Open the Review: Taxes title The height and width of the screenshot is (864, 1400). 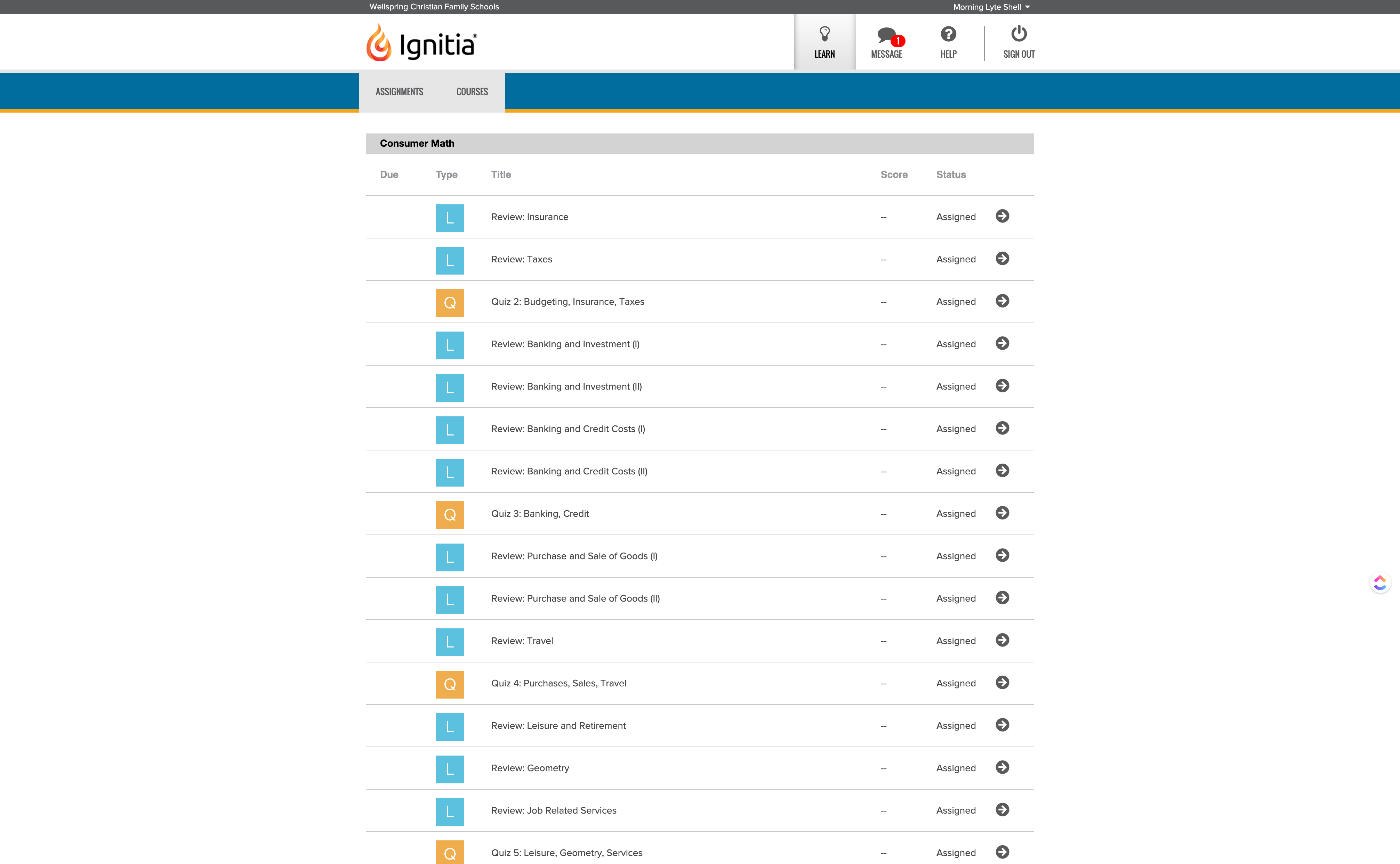click(521, 259)
